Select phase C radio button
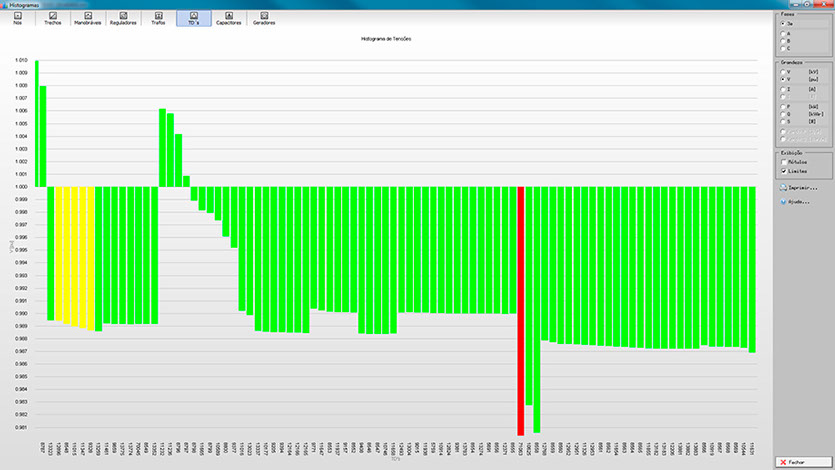 tap(783, 47)
